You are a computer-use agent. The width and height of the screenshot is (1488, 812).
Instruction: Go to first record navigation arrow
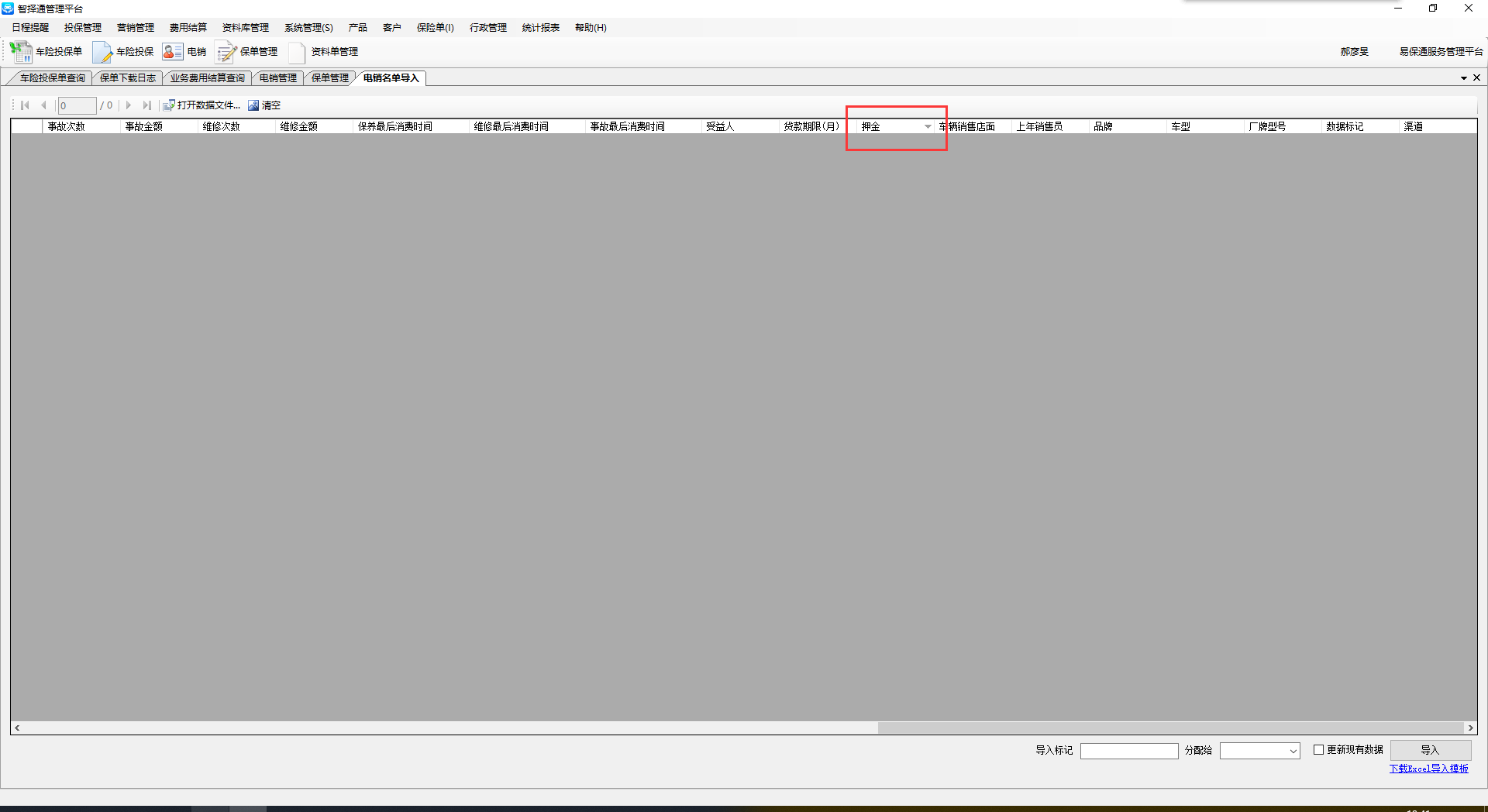[x=25, y=105]
